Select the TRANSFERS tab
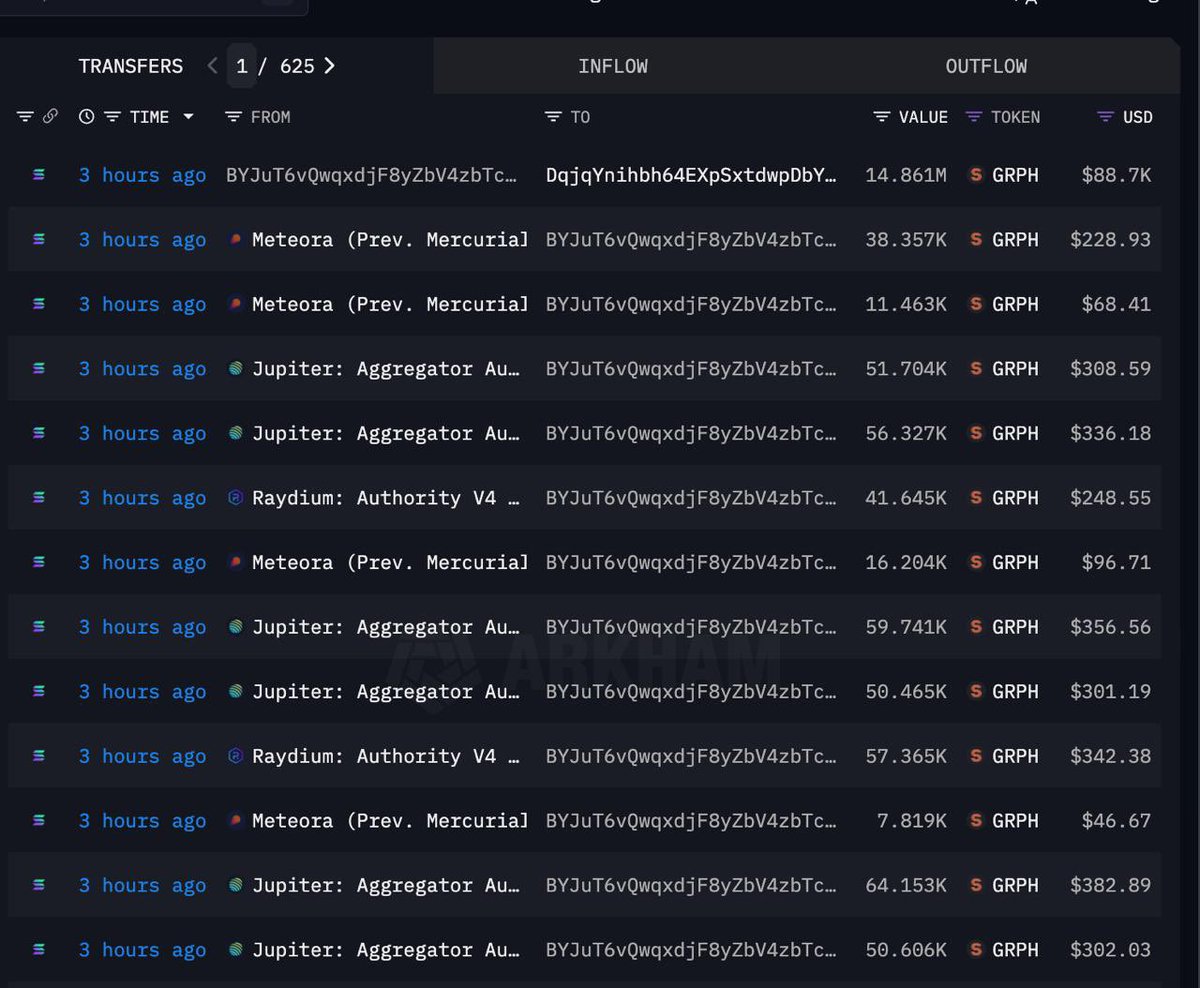This screenshot has height=988, width=1200. point(131,66)
